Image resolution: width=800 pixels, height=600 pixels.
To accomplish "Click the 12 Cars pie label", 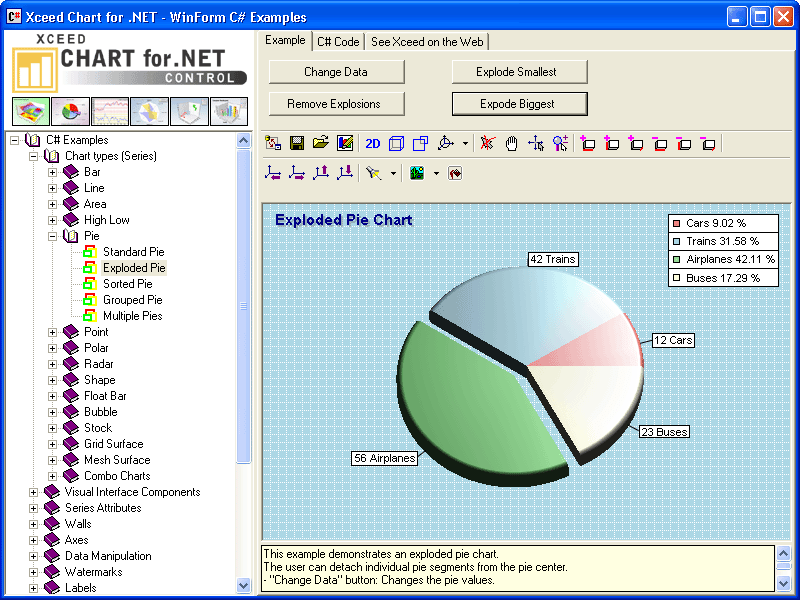I will pos(673,340).
